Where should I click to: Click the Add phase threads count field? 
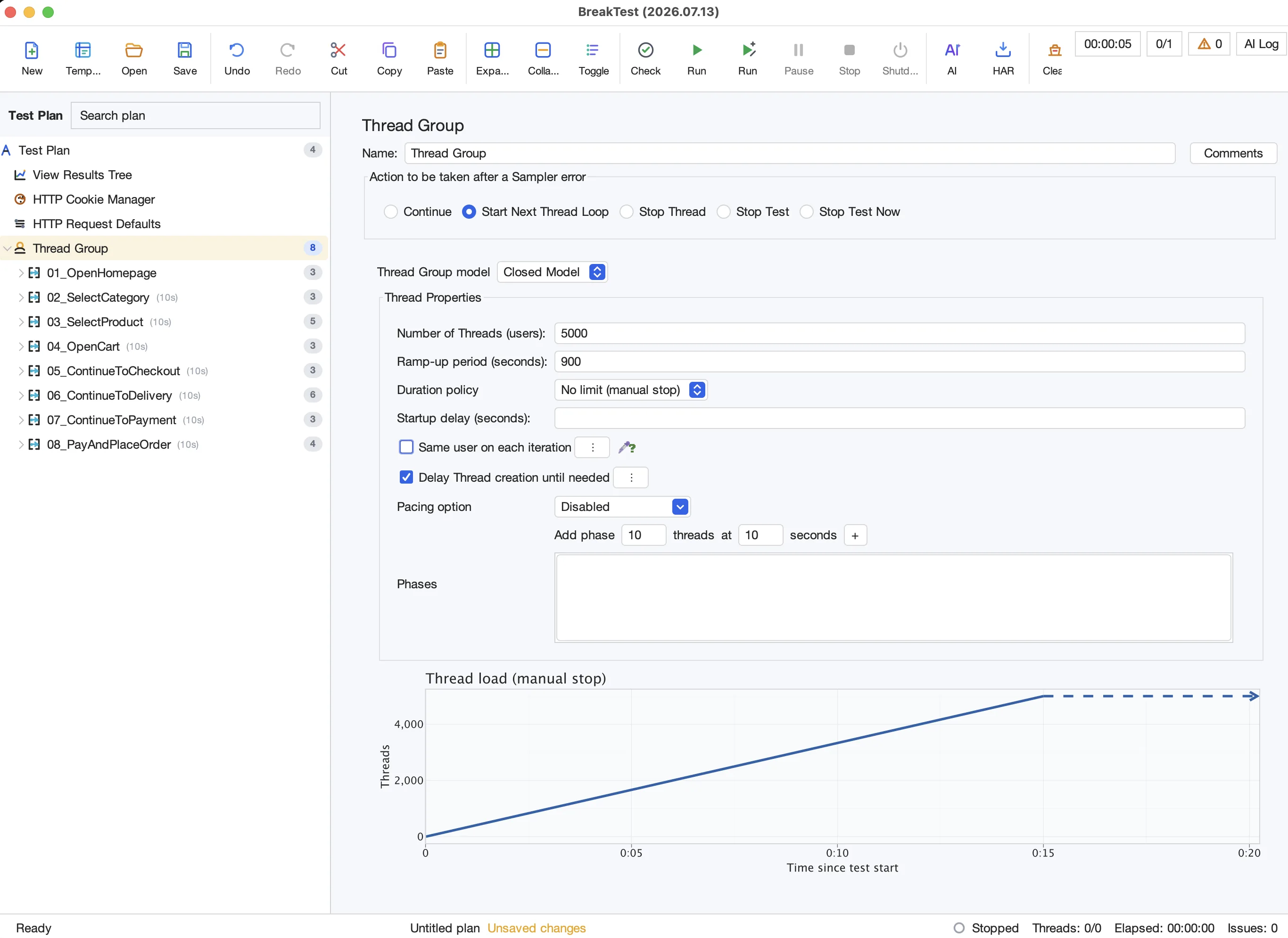[644, 535]
